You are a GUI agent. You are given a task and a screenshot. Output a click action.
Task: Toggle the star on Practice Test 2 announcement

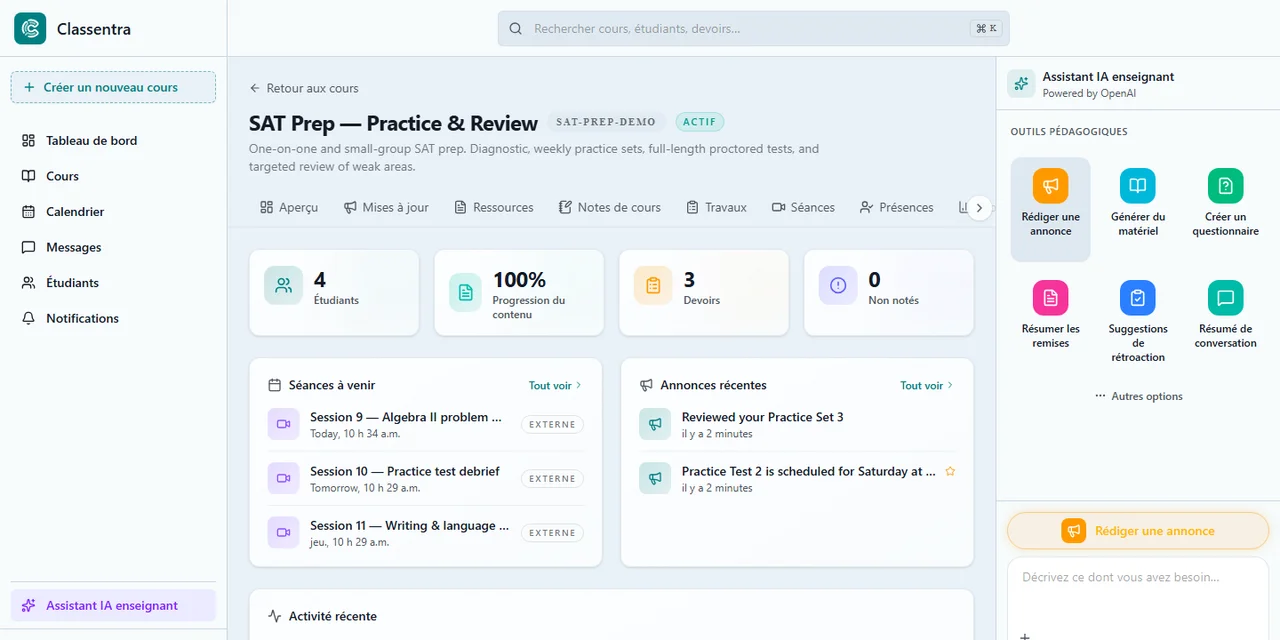pos(950,471)
